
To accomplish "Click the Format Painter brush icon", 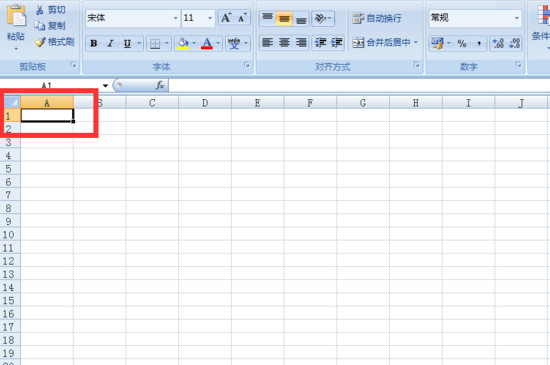I will click(40, 42).
